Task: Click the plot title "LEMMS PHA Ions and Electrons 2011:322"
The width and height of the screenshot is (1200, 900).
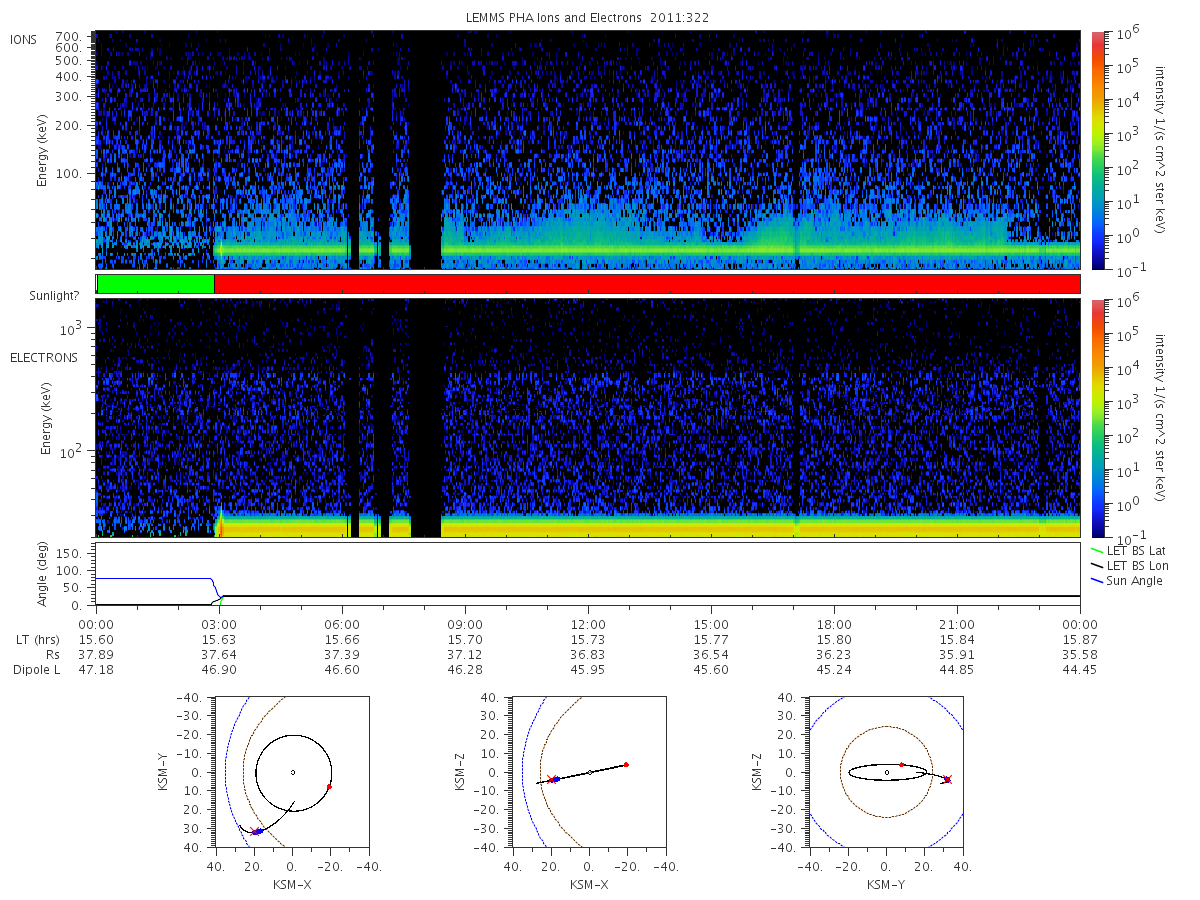Action: (x=588, y=18)
